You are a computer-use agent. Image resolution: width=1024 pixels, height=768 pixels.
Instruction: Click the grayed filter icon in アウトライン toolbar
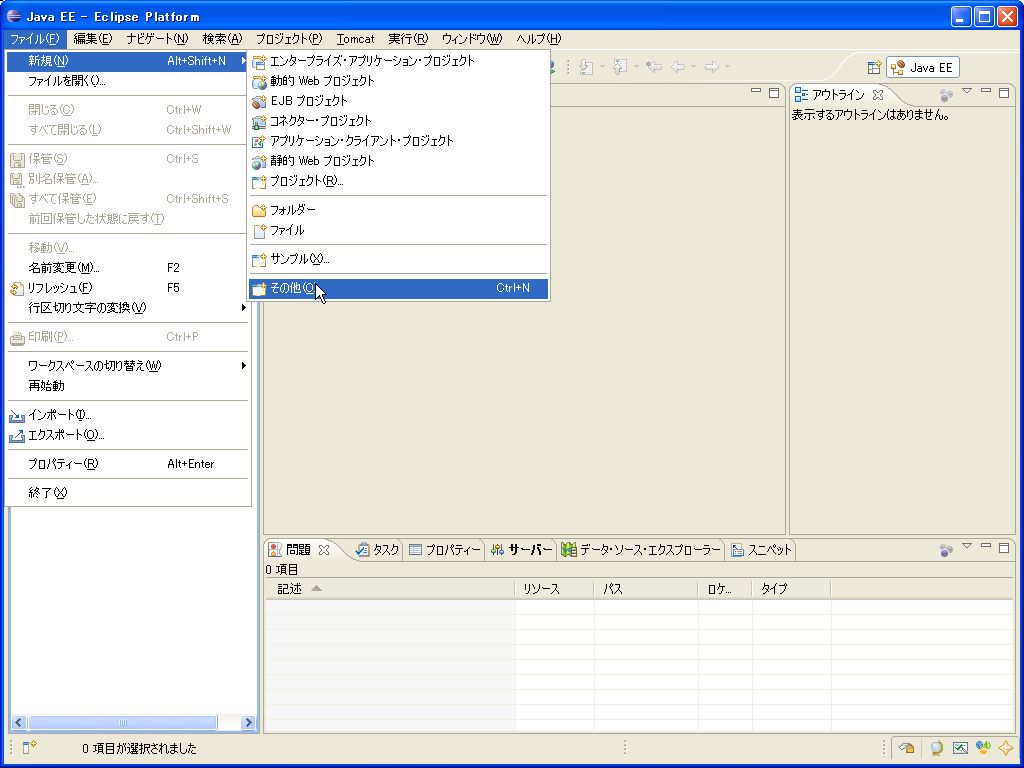(x=946, y=95)
